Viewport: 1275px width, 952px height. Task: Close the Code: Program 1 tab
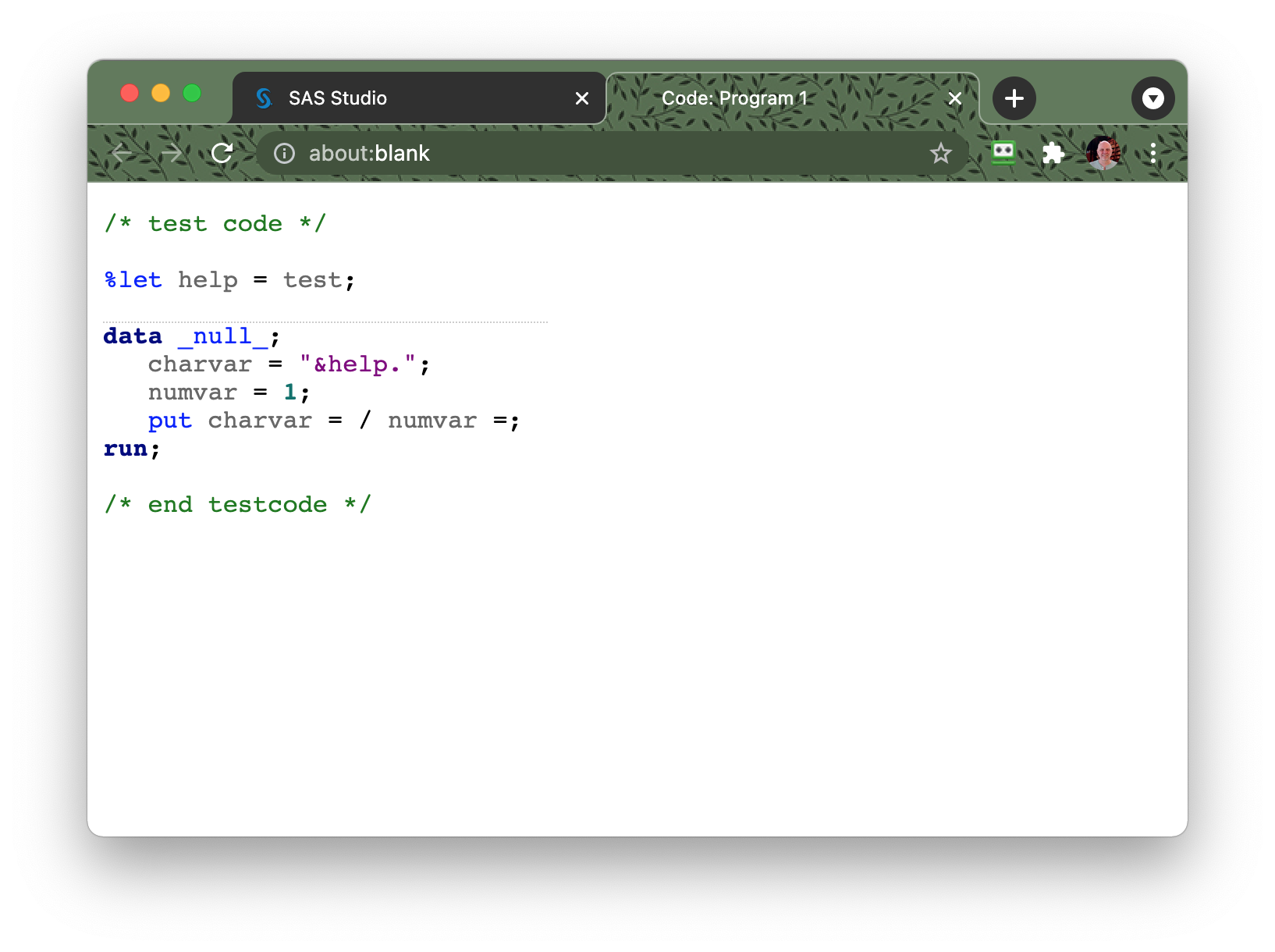pyautogui.click(x=955, y=98)
